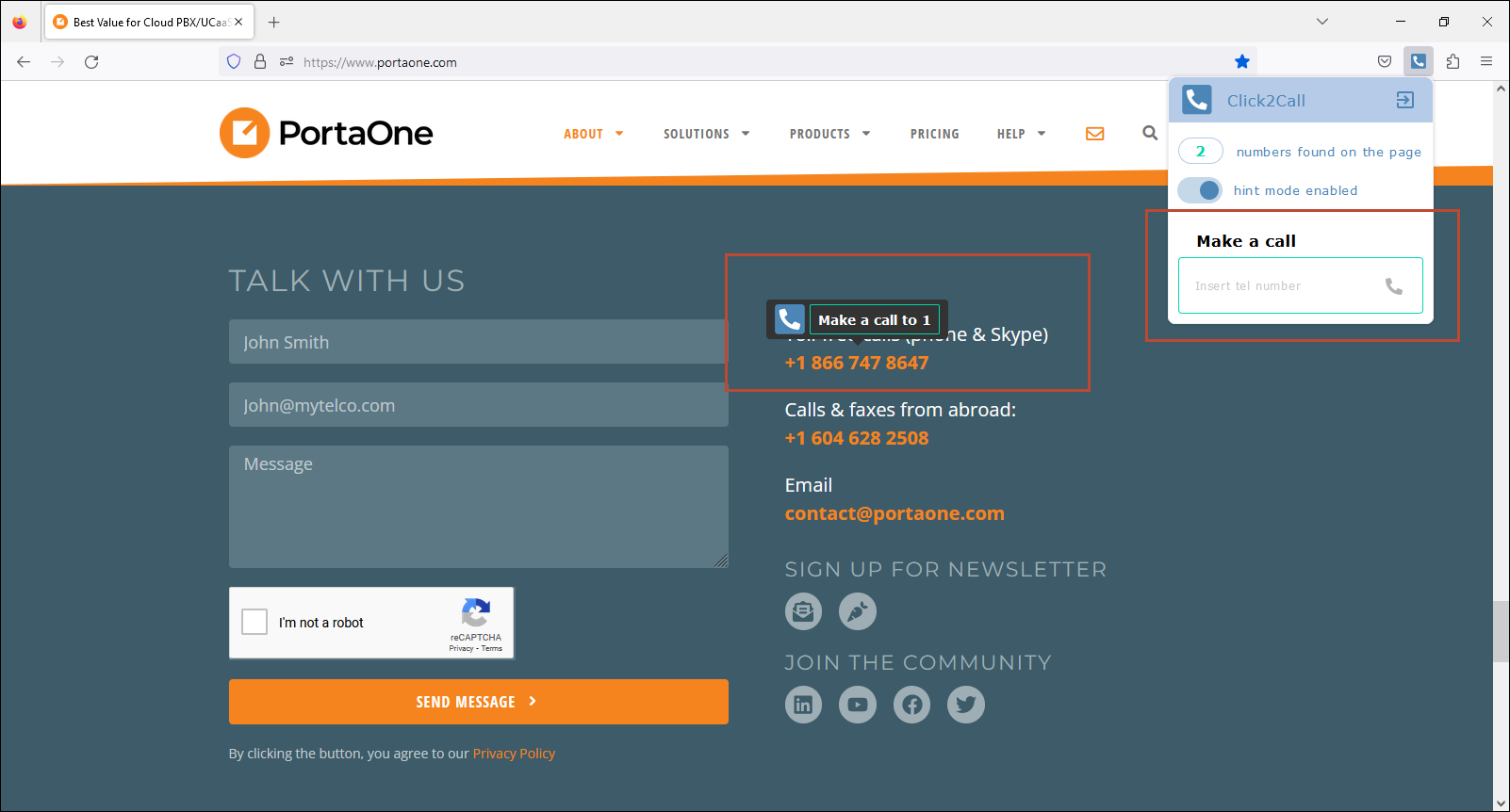The image size is (1510, 812).
Task: Open the site search magnifier icon
Action: [x=1150, y=133]
